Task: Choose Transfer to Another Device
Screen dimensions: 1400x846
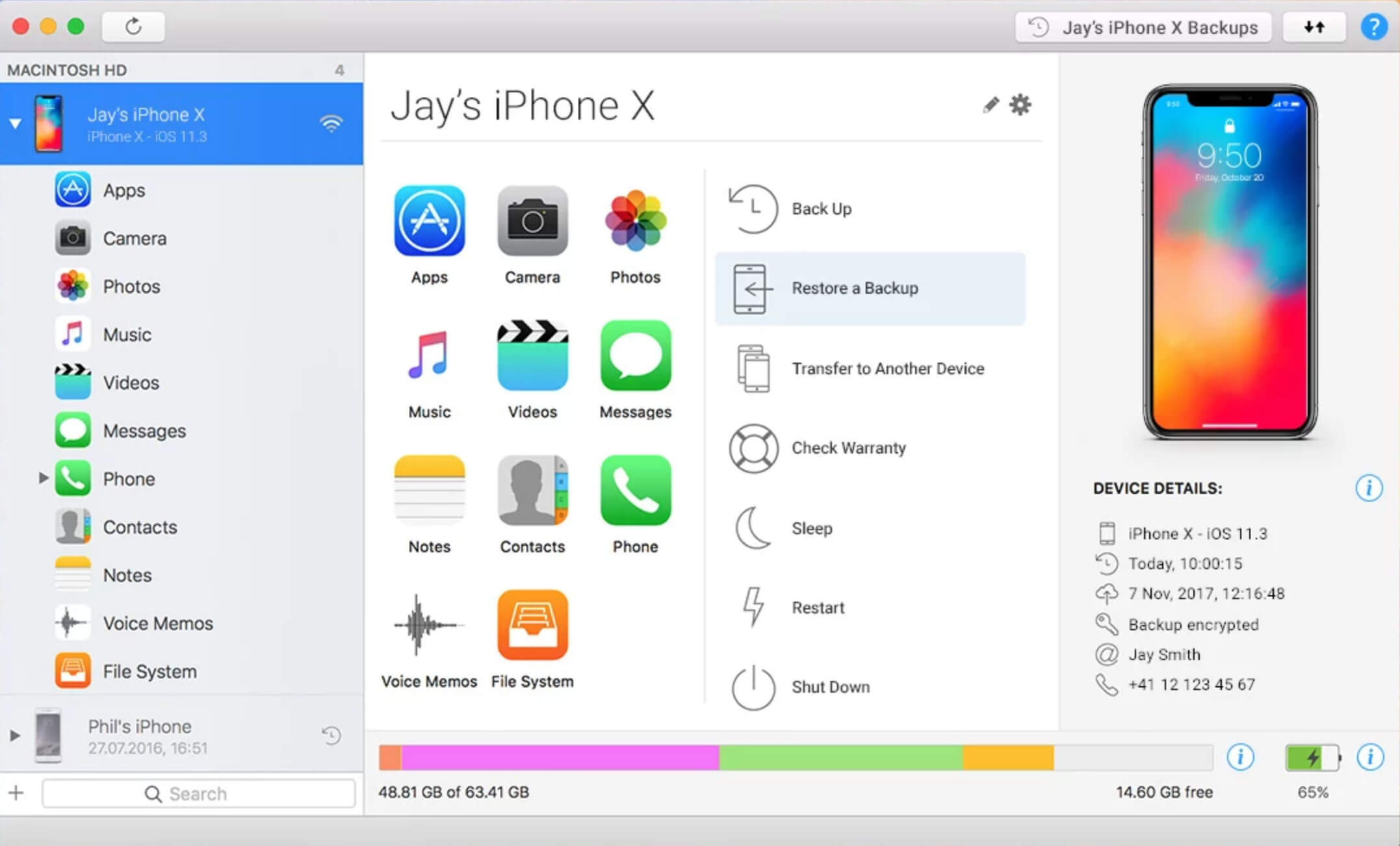Action: pos(870,368)
